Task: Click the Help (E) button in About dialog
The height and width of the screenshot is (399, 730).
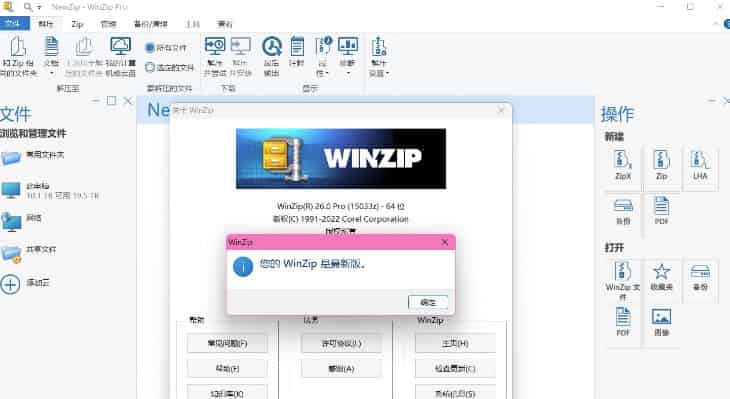Action: point(227,369)
